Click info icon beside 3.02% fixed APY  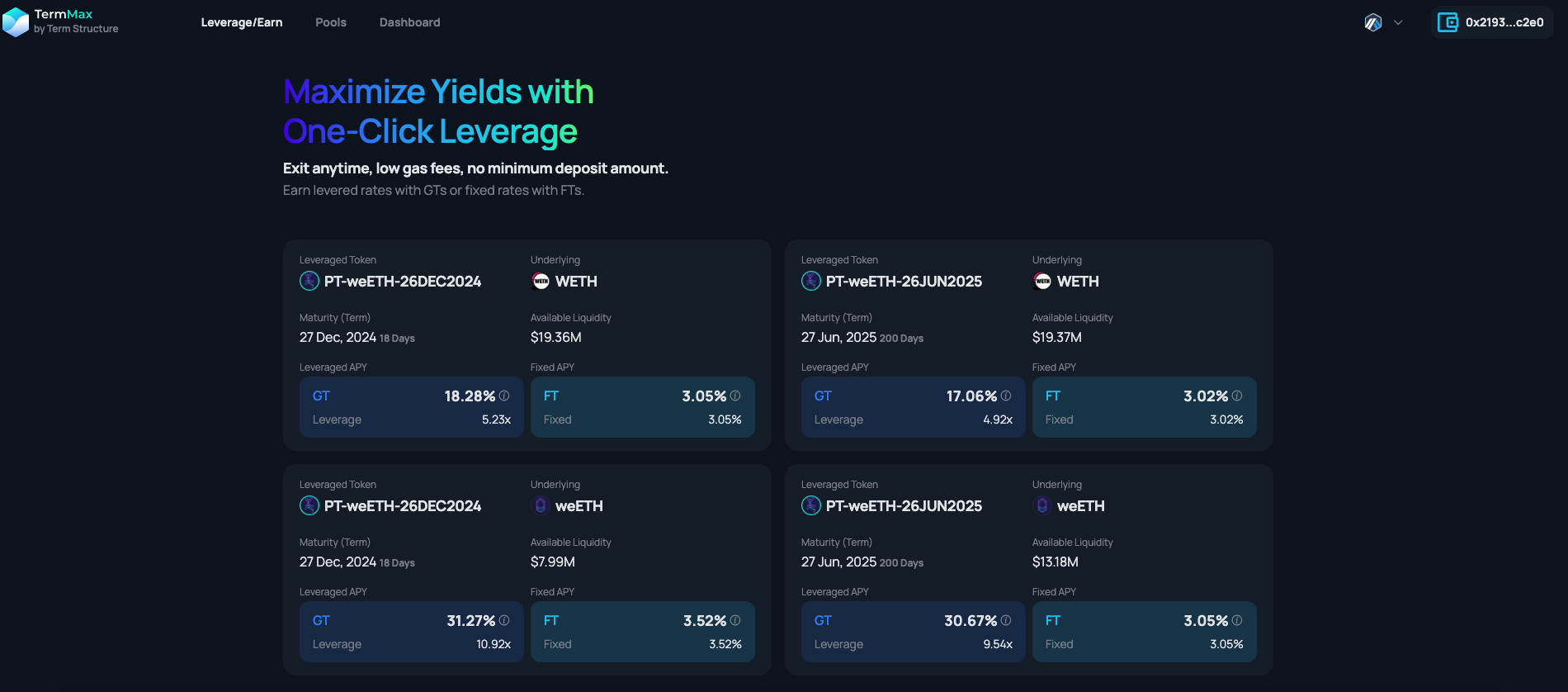coord(1237,396)
